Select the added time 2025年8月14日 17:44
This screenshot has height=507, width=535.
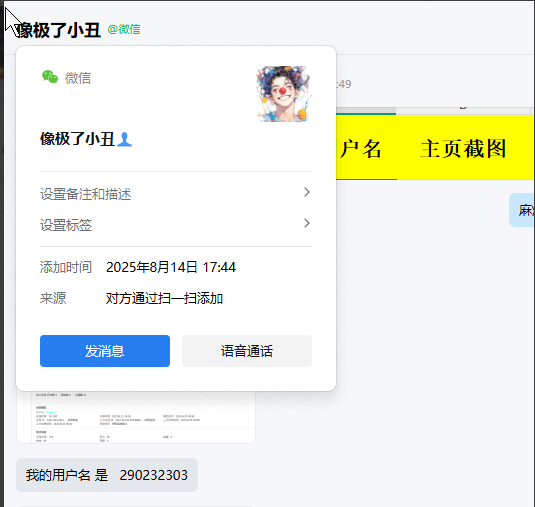tap(171, 267)
